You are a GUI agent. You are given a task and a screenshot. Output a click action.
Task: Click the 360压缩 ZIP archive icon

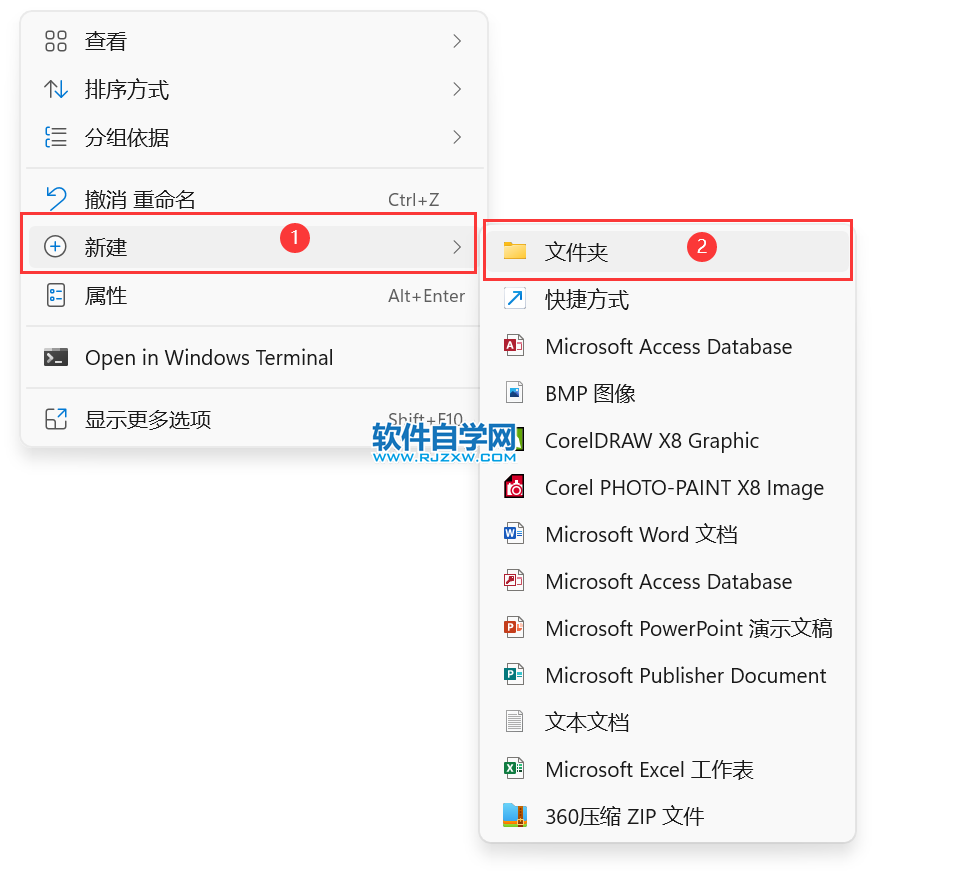point(515,815)
